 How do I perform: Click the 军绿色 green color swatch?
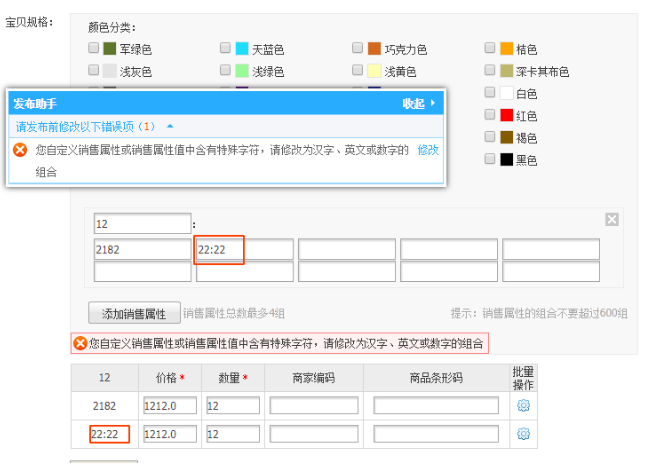click(109, 48)
